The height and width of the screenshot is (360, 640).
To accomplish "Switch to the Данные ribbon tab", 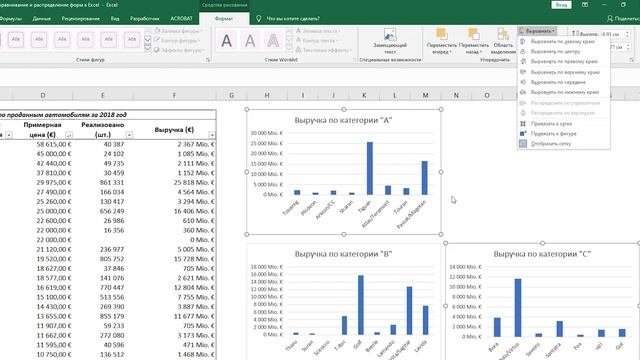I will click(42, 19).
